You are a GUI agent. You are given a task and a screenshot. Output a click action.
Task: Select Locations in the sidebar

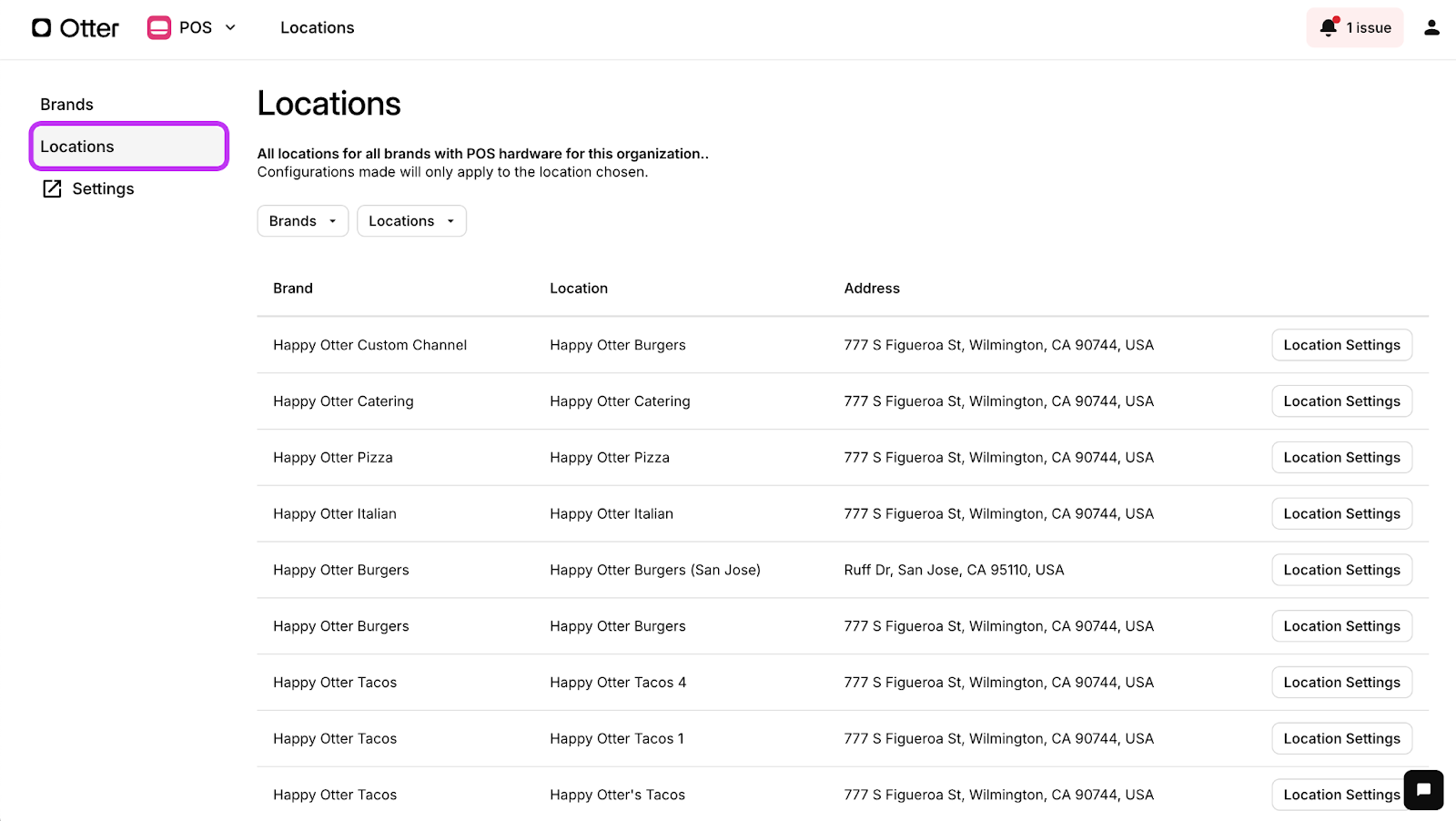(128, 147)
